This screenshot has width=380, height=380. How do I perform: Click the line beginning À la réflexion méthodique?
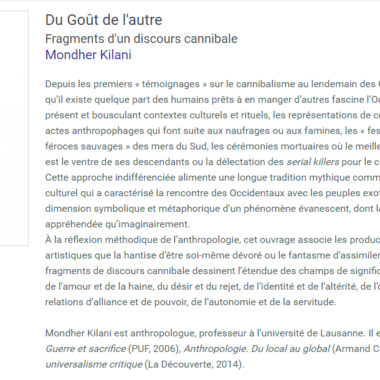click(x=213, y=240)
